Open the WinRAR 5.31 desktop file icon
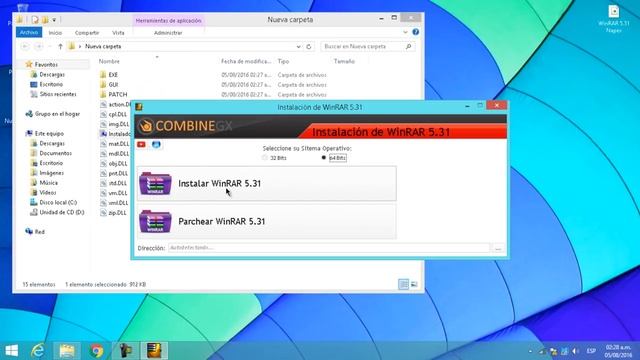 tap(614, 19)
